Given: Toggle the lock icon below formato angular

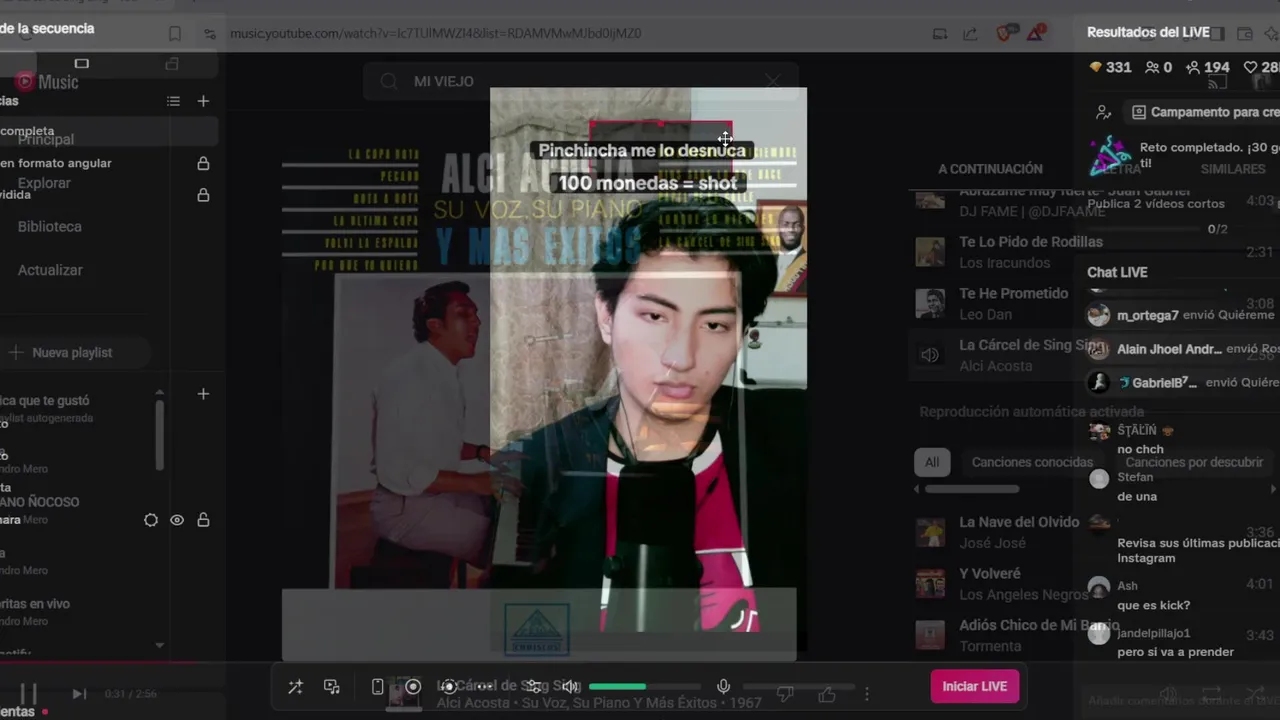Looking at the screenshot, I should (x=203, y=195).
